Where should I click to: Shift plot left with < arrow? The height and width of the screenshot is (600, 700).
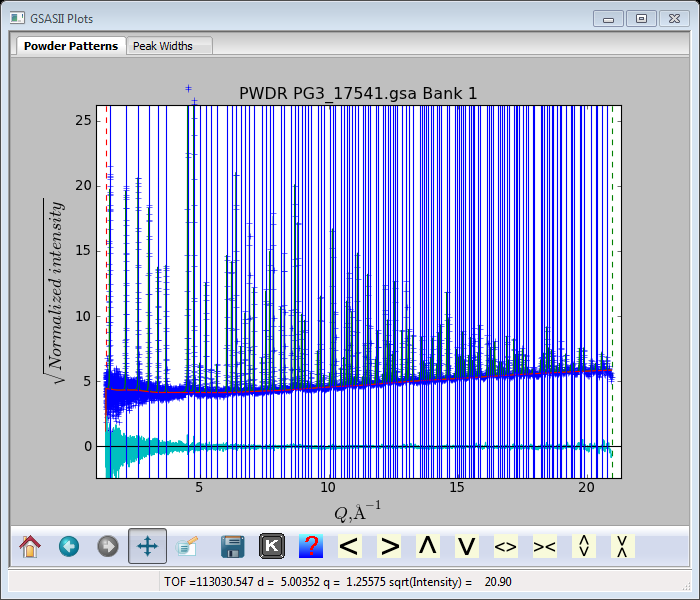tap(350, 546)
